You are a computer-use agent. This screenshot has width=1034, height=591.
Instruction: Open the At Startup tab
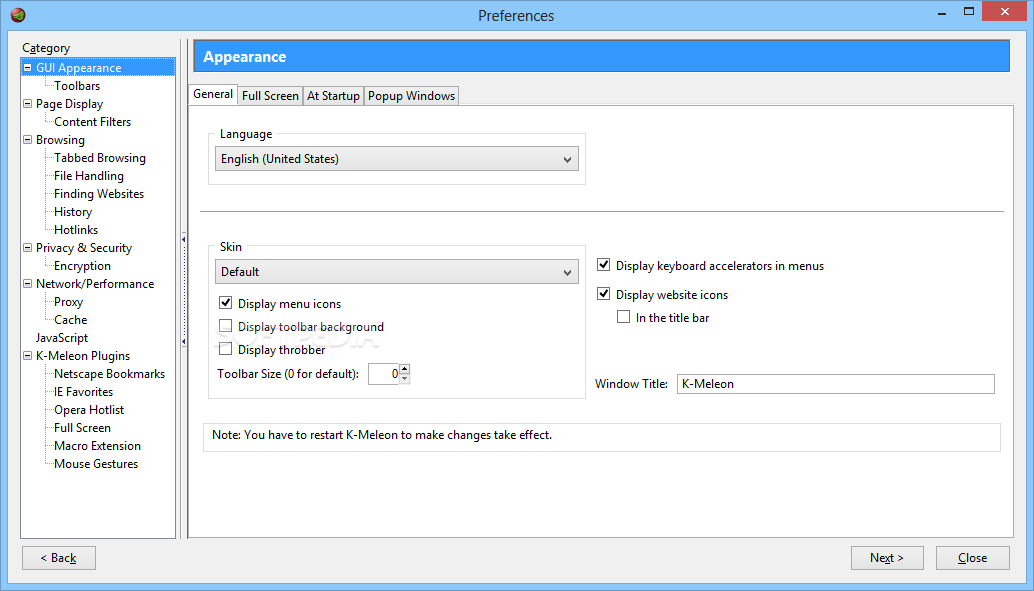[x=333, y=96]
